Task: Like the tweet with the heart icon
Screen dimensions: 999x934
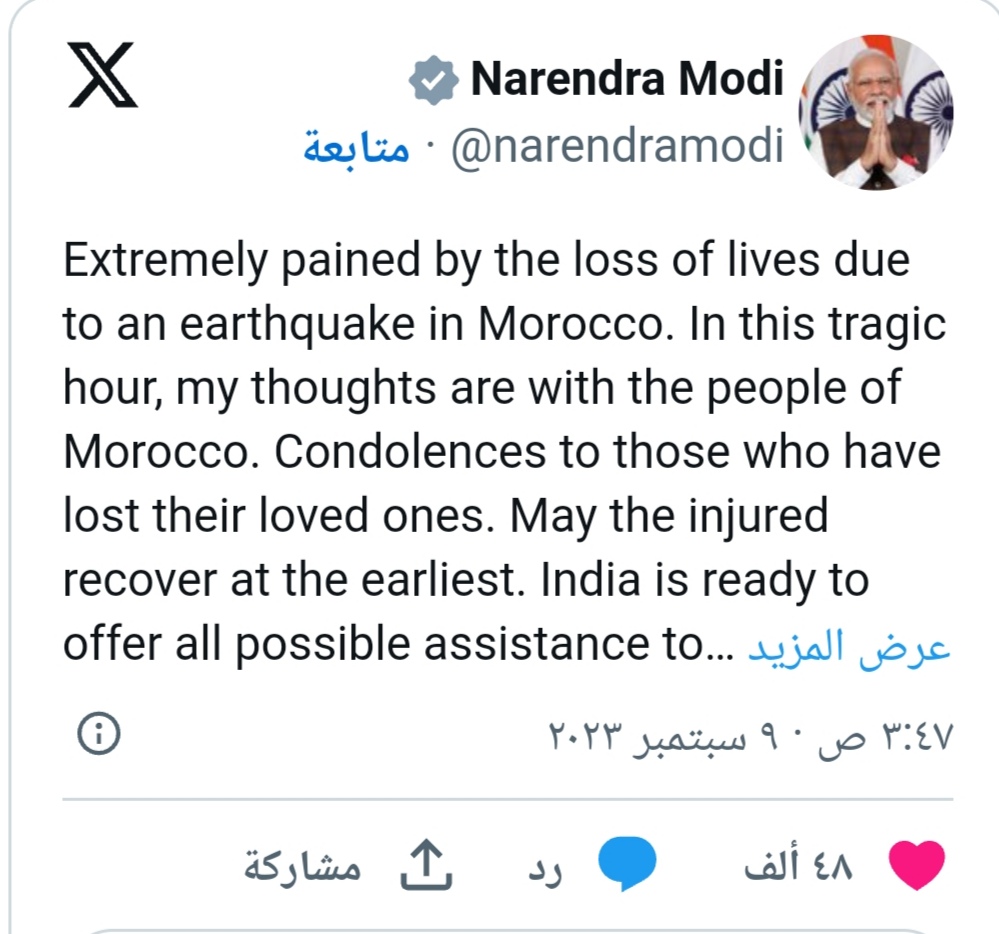Action: (x=916, y=866)
